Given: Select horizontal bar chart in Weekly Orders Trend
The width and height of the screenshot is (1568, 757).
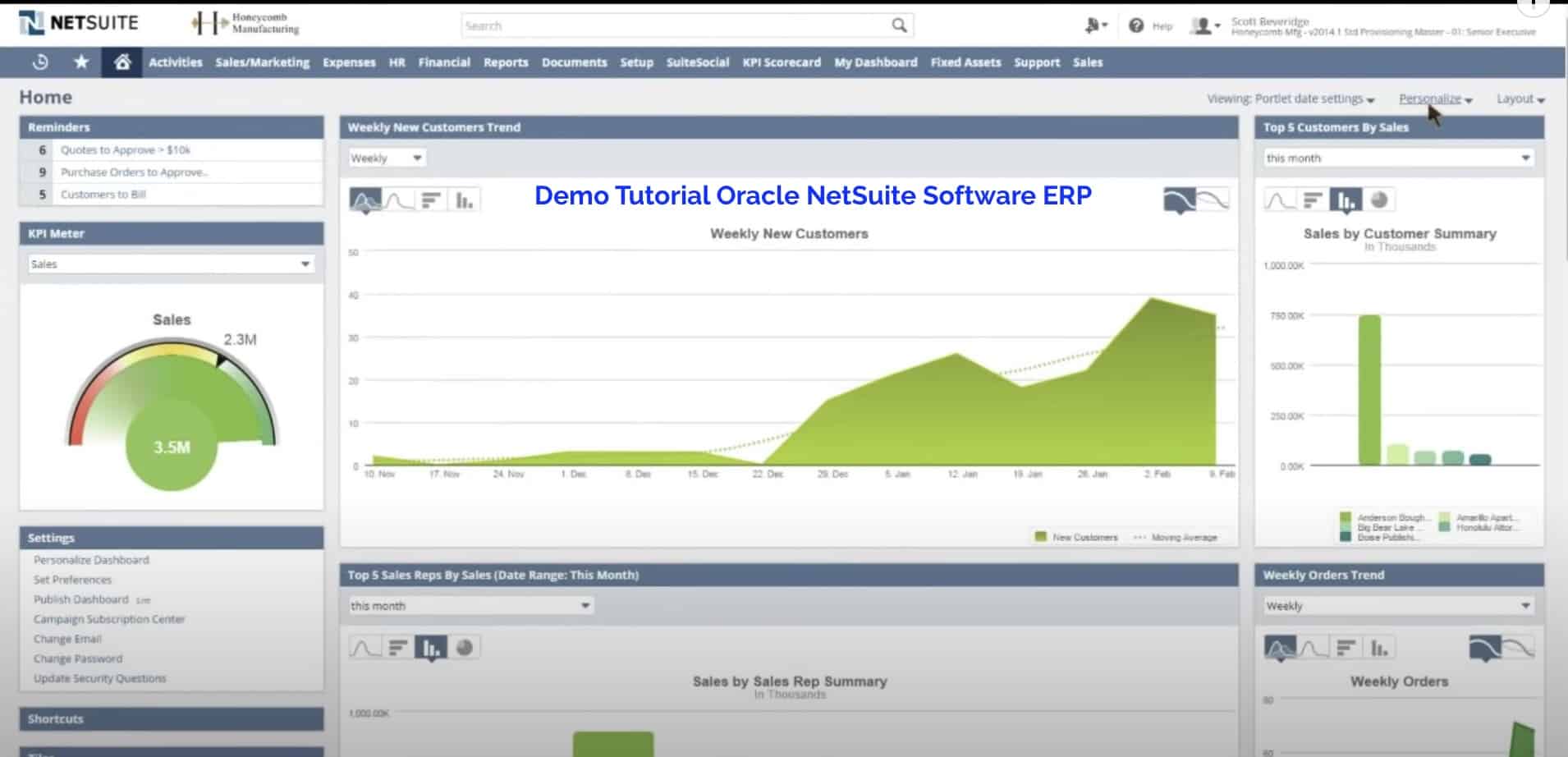Looking at the screenshot, I should [1346, 648].
